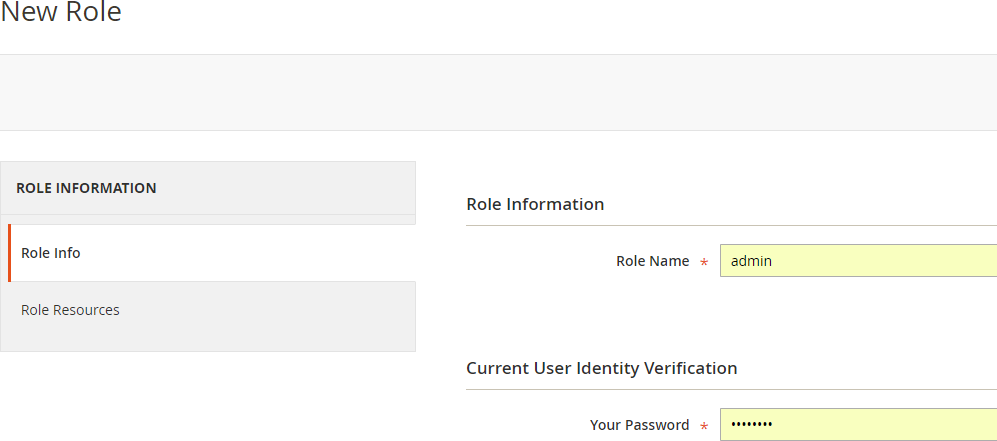Select the ROLE INFORMATION panel header
The height and width of the screenshot is (441, 997).
pos(86,188)
